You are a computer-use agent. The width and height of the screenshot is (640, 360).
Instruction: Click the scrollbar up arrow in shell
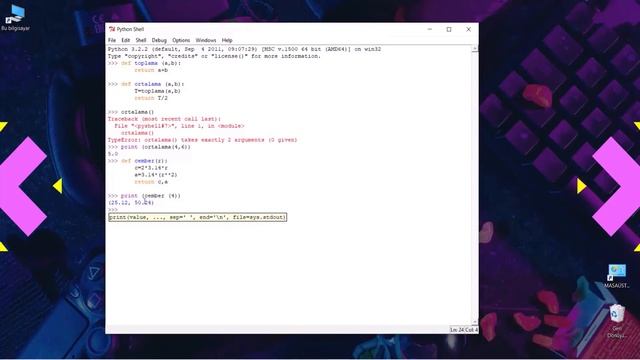pos(475,49)
